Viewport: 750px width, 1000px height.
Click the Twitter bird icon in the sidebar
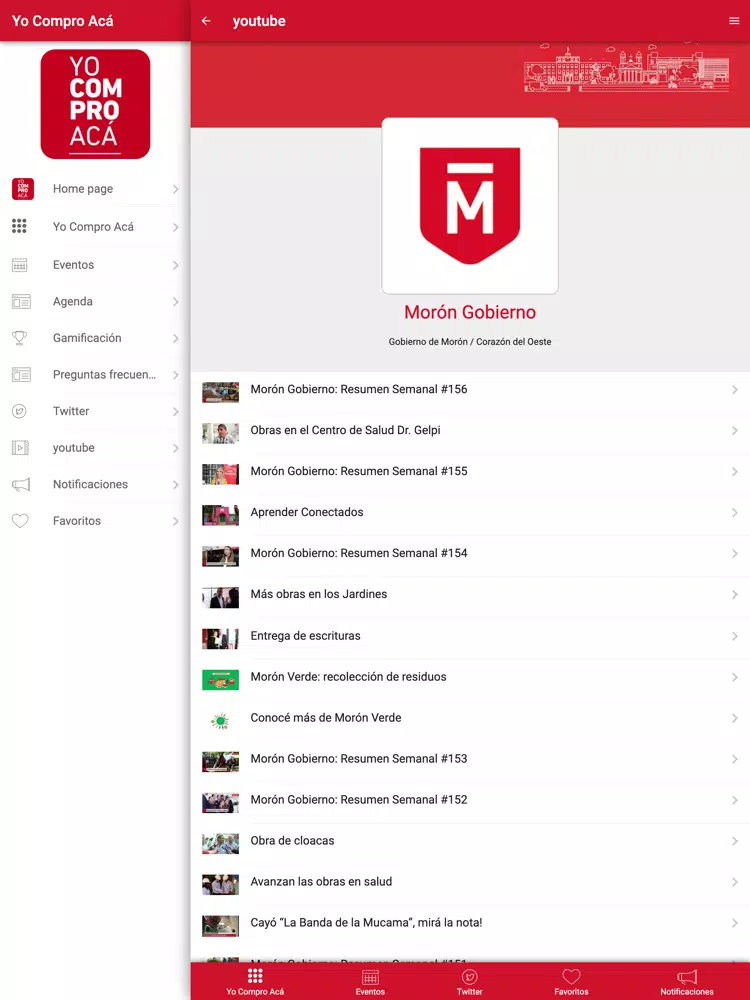coord(19,411)
